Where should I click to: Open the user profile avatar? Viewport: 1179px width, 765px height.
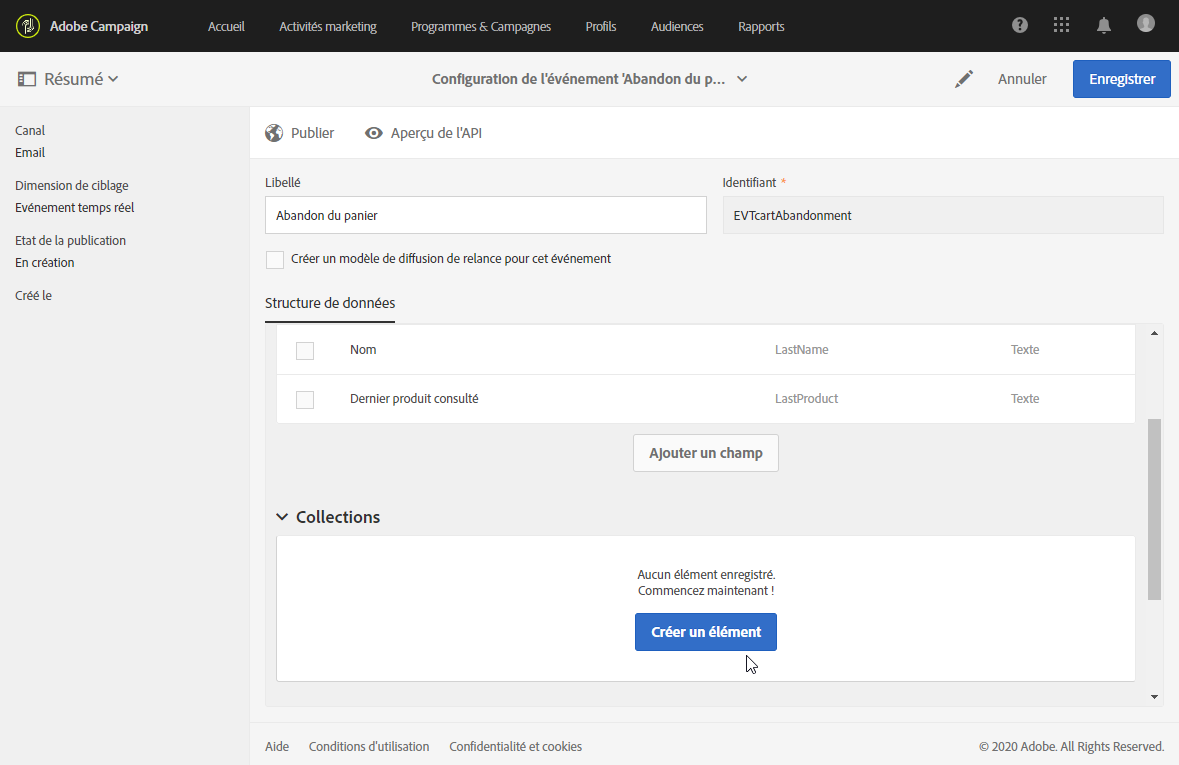tap(1145, 23)
